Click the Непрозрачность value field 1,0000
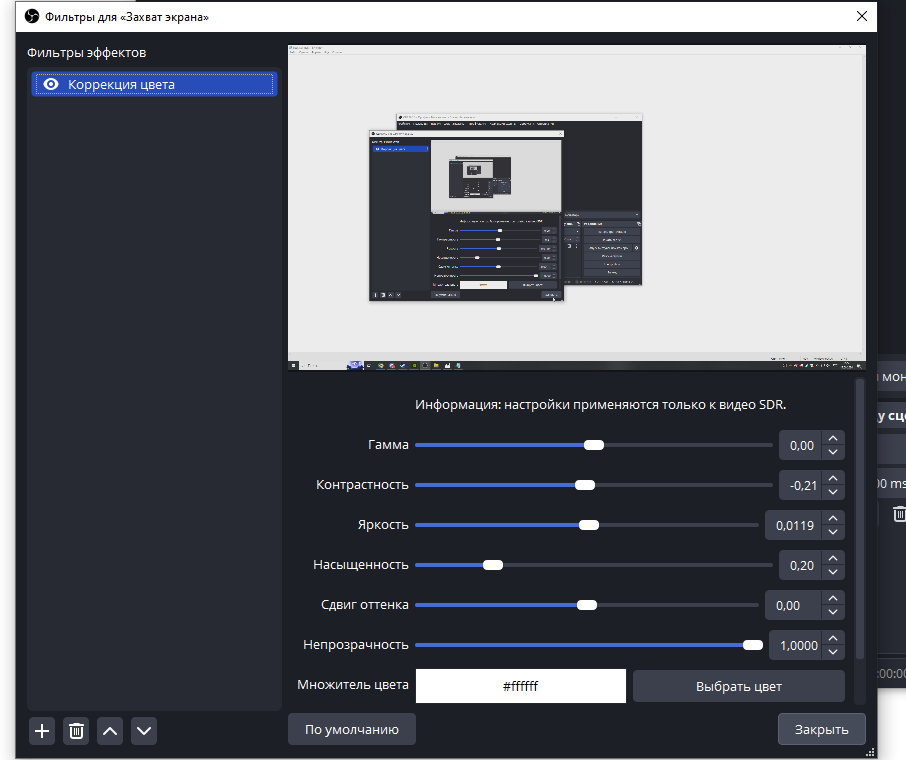This screenshot has height=760, width=906. 796,646
